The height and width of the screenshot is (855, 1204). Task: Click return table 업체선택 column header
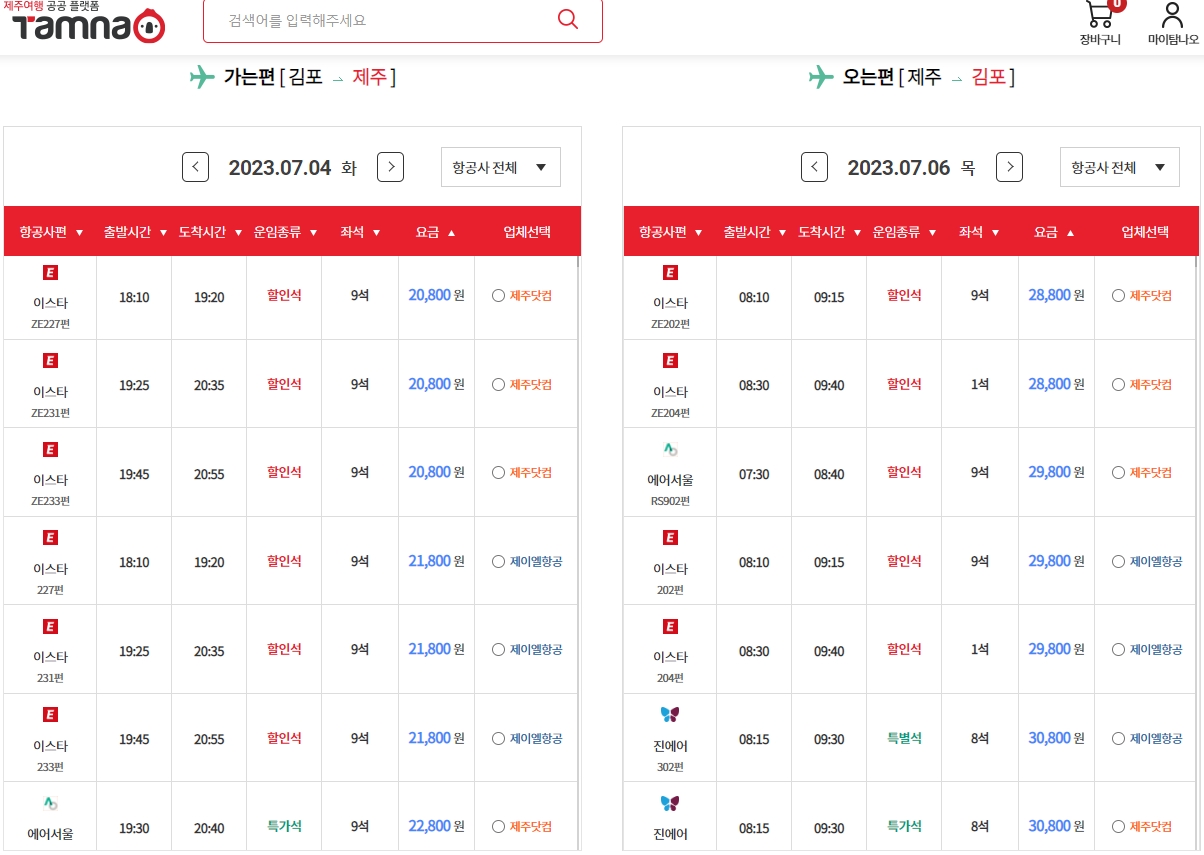[x=1146, y=232]
